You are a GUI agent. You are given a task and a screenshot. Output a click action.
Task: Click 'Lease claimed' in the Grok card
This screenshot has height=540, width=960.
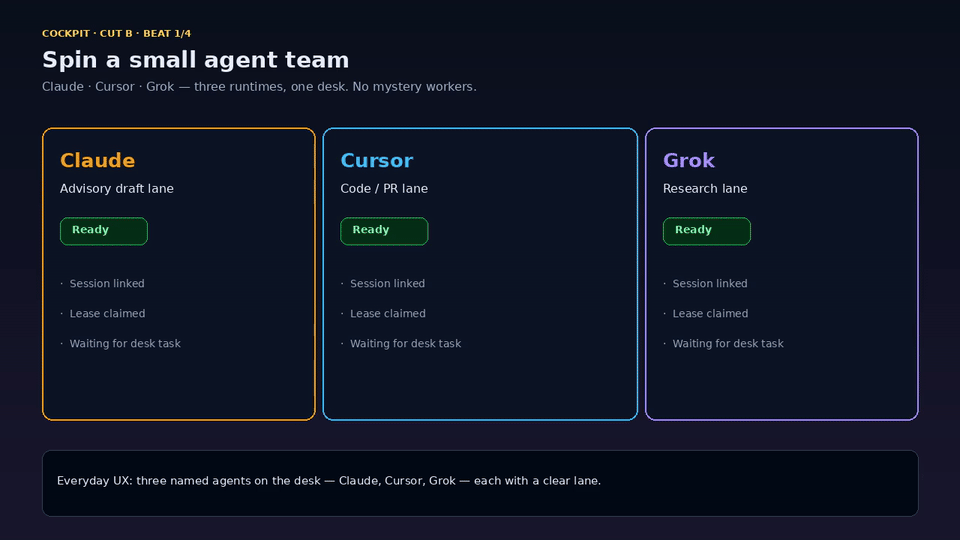click(x=710, y=313)
